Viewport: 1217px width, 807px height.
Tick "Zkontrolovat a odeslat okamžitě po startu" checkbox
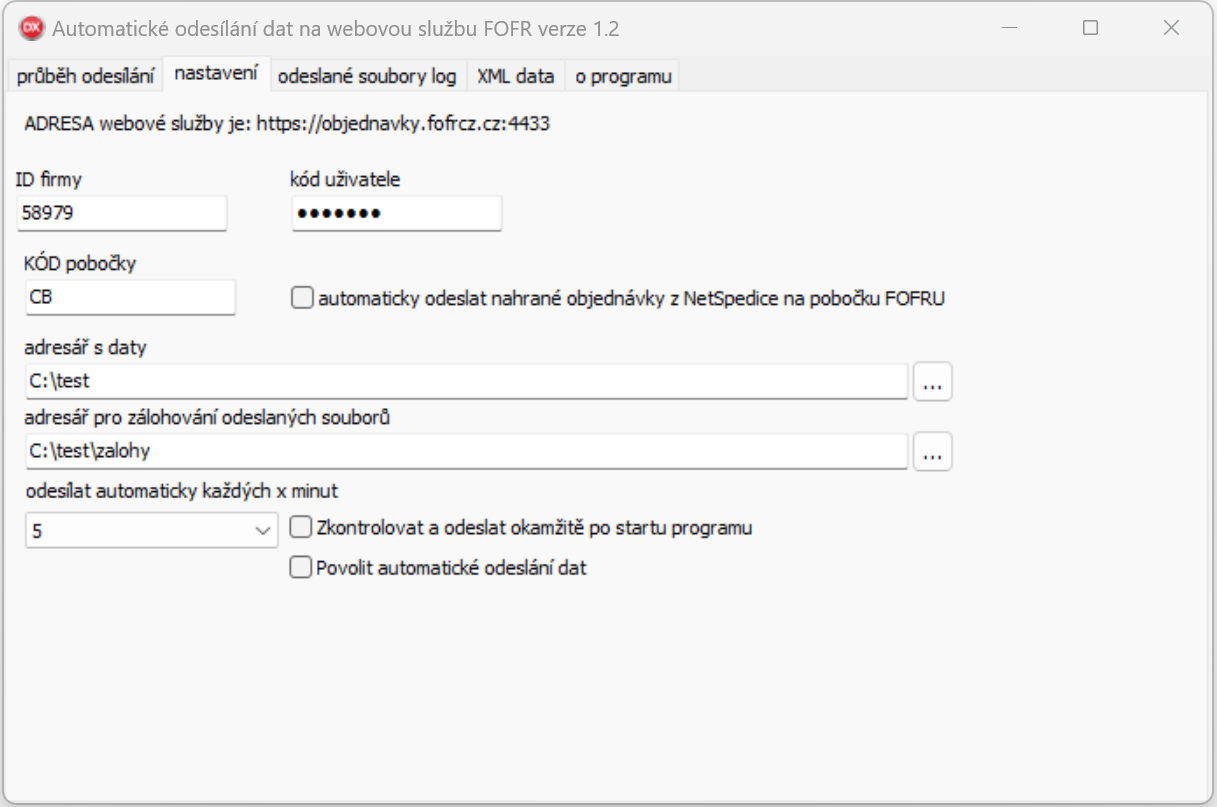point(300,527)
